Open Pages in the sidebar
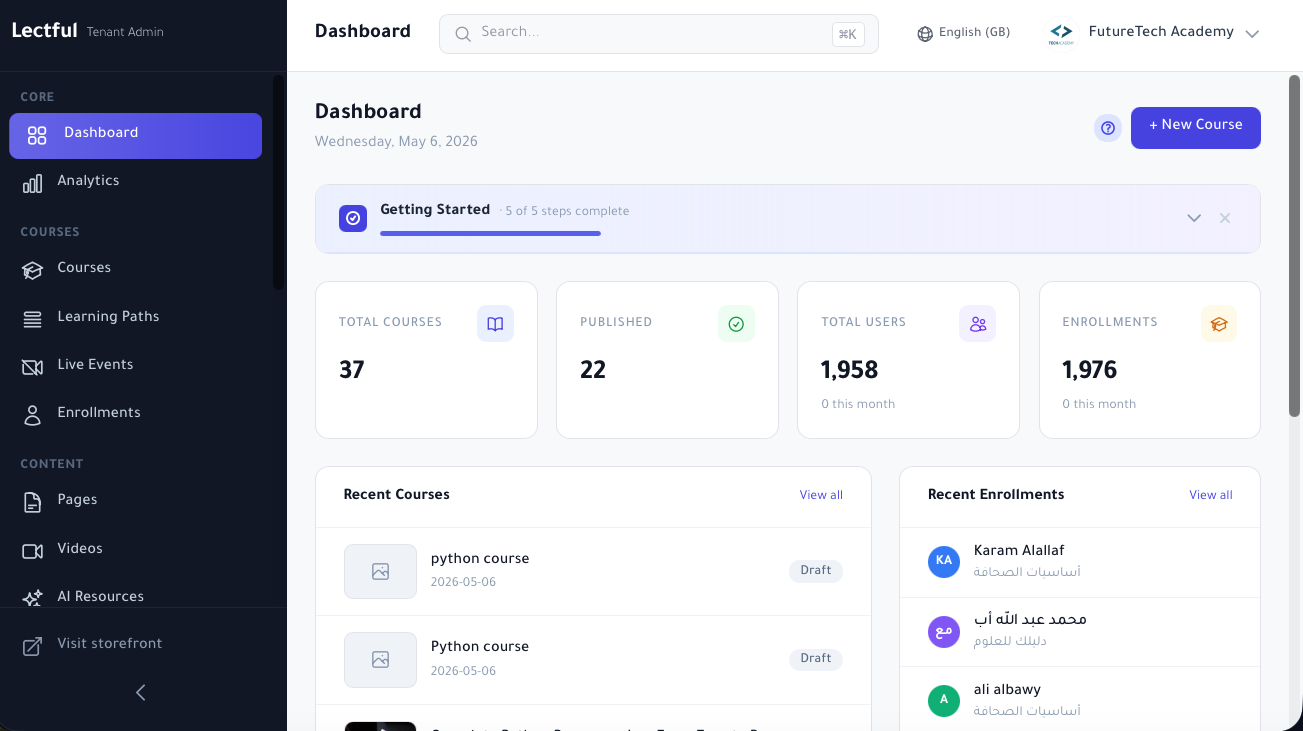Screen dimensions: 1303x731 click(x=136, y=502)
